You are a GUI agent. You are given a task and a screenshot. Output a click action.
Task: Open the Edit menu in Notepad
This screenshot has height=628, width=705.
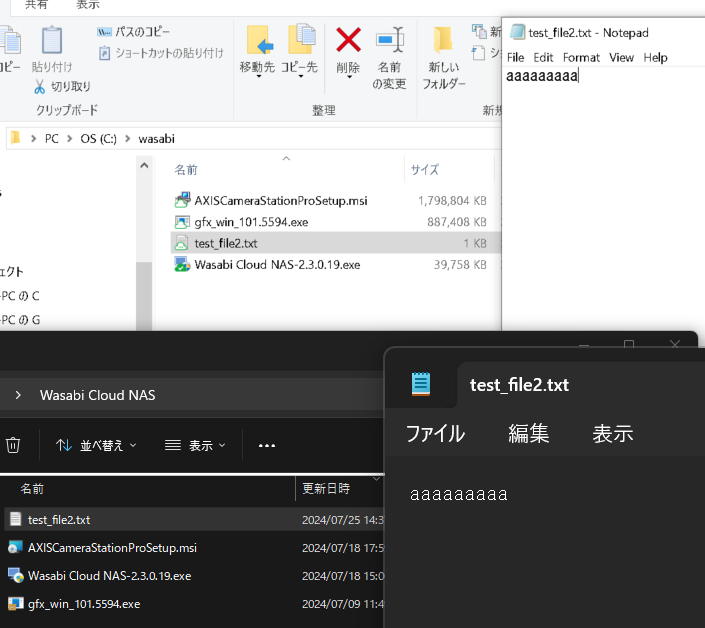pos(543,58)
